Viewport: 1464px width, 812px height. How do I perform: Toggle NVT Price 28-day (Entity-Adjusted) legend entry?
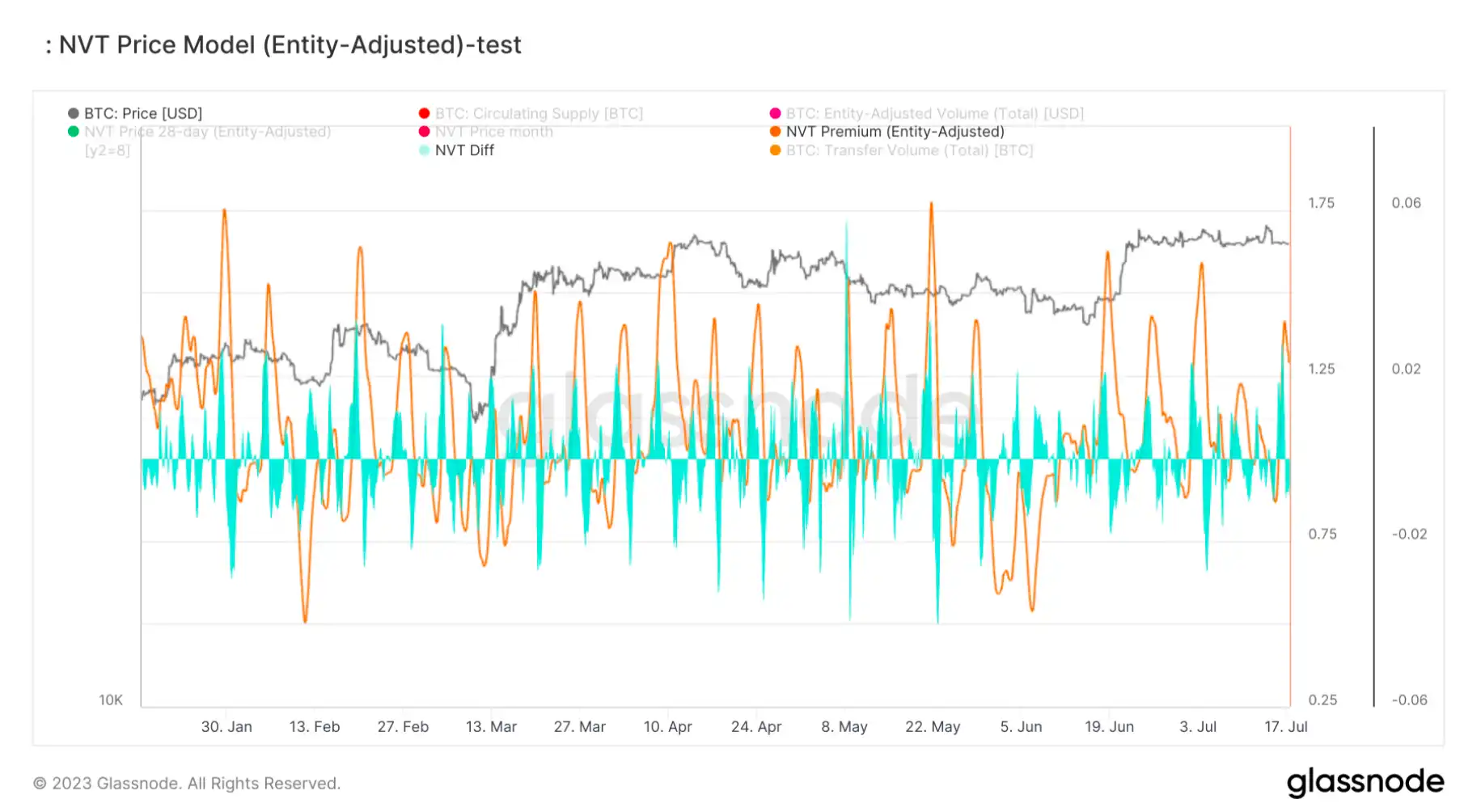[x=200, y=132]
